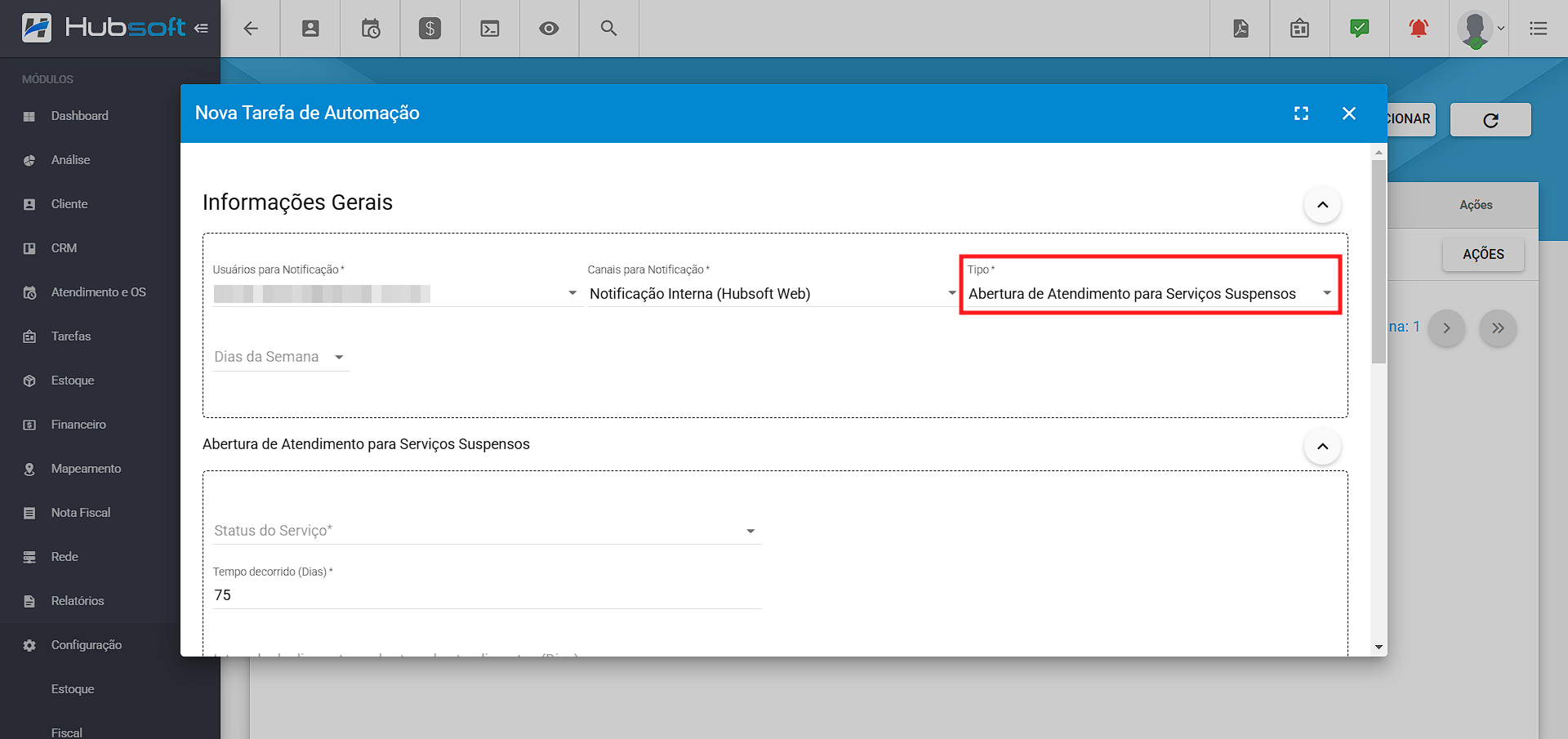Expand the modal to fullscreen
The image size is (1568, 739).
click(x=1302, y=114)
